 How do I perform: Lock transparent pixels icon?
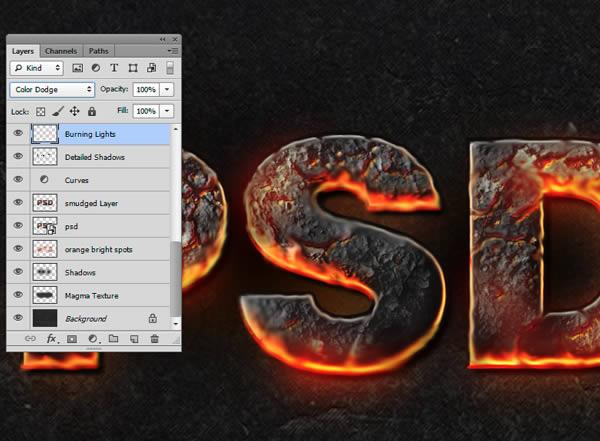pos(41,111)
